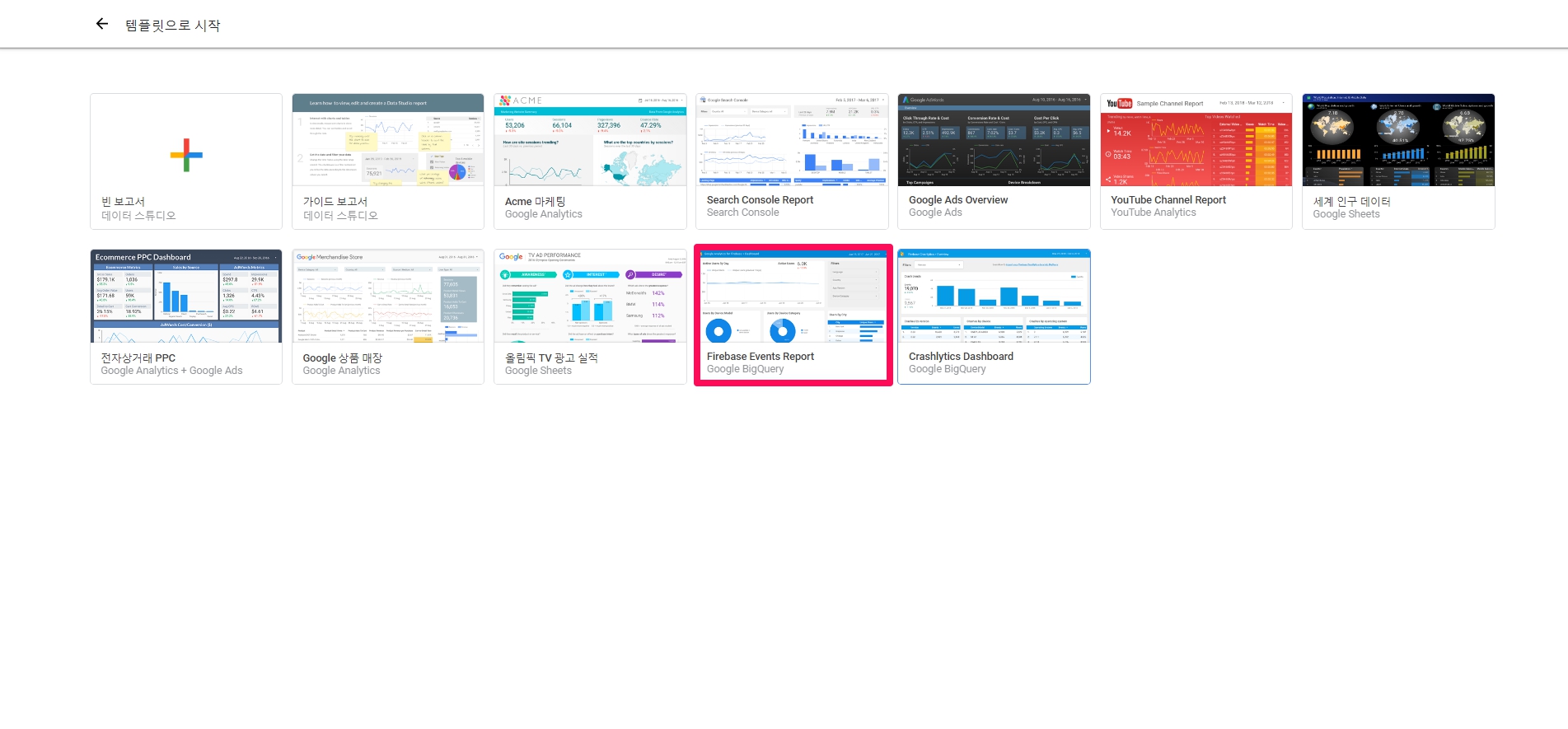Viewport: 1568px width, 729px height.
Task: Open the Google Merchandise Store thumbnail
Action: point(388,297)
